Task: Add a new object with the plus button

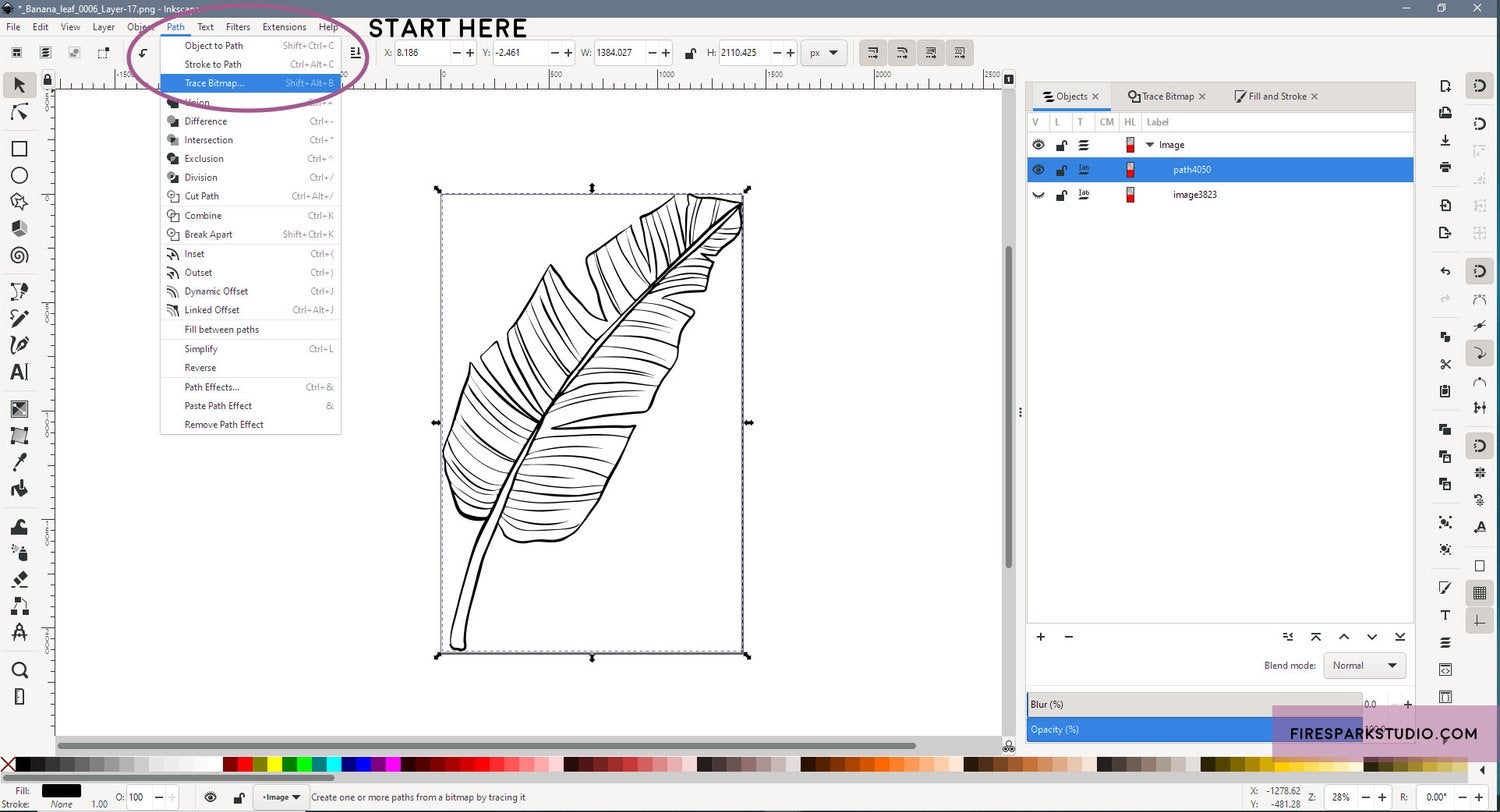Action: coord(1040,637)
